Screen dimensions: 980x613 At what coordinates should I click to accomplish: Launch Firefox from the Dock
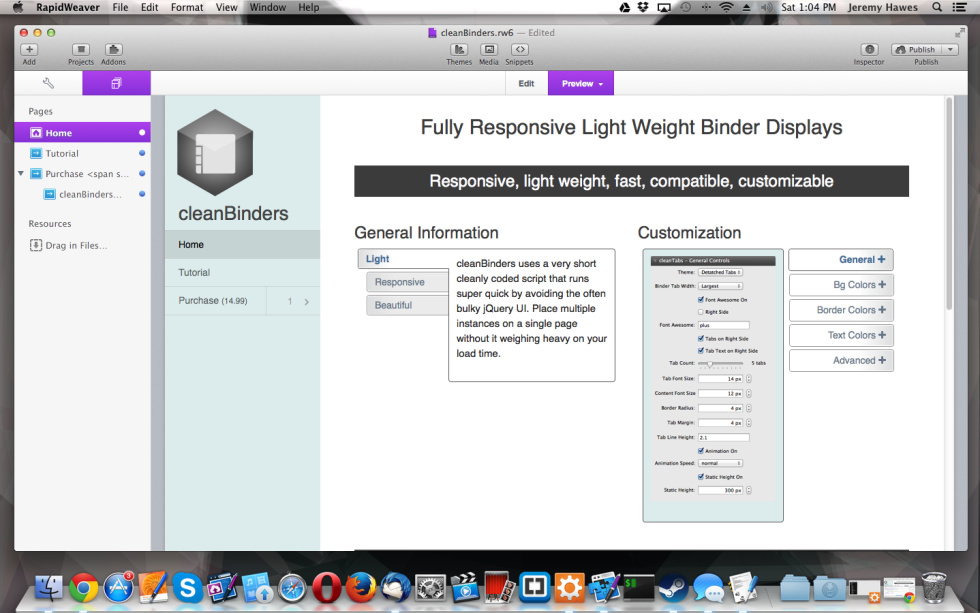(x=361, y=587)
